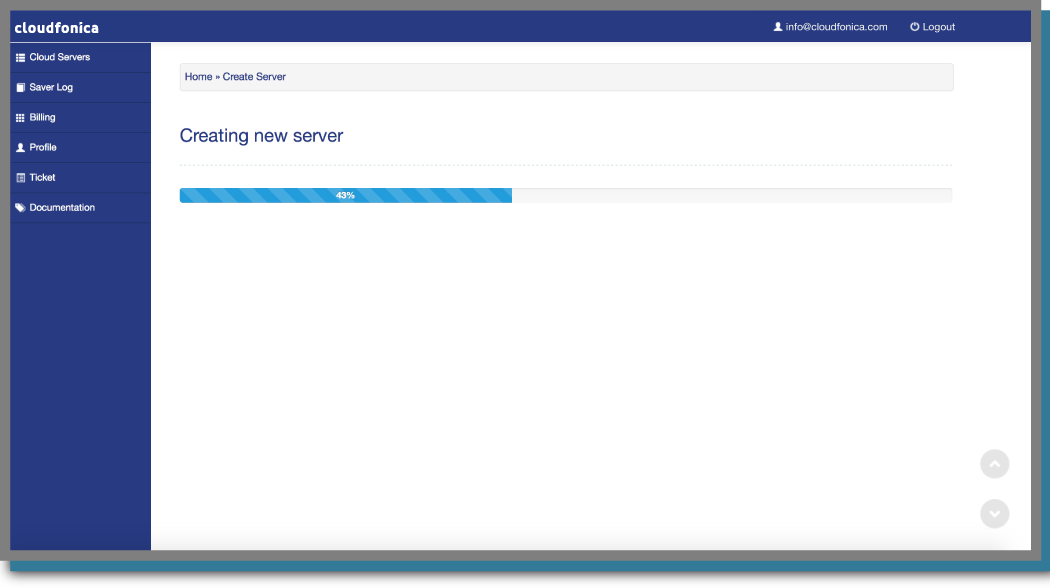Click the Cloud Servers list icon
1050x588 pixels.
[x=20, y=58]
